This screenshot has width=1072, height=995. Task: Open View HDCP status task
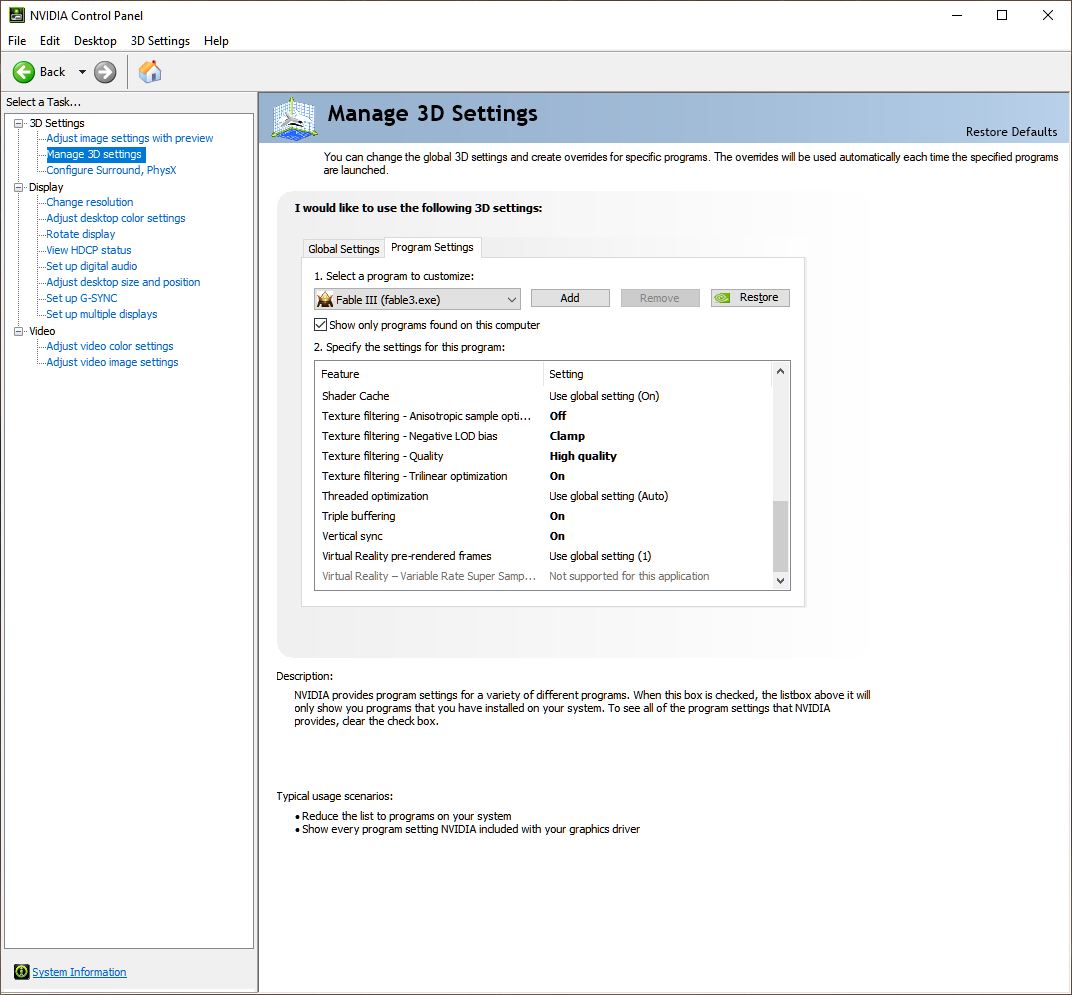click(x=89, y=250)
